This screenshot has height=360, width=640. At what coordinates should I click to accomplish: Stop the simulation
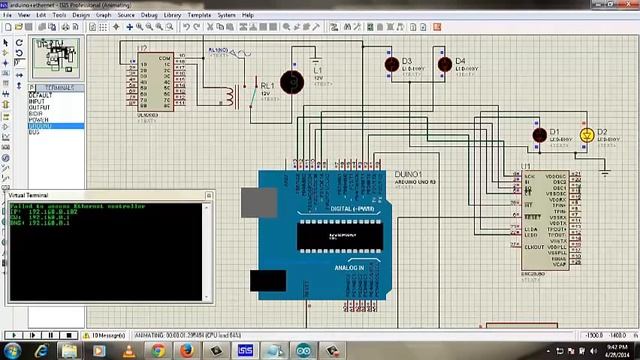click(69, 335)
